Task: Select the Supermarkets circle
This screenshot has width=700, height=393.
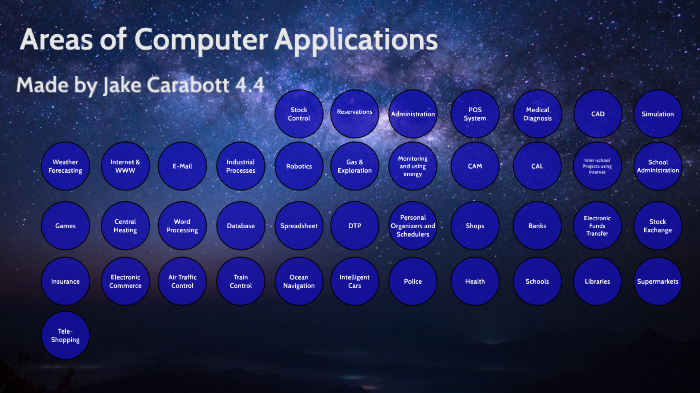Action: point(658,281)
